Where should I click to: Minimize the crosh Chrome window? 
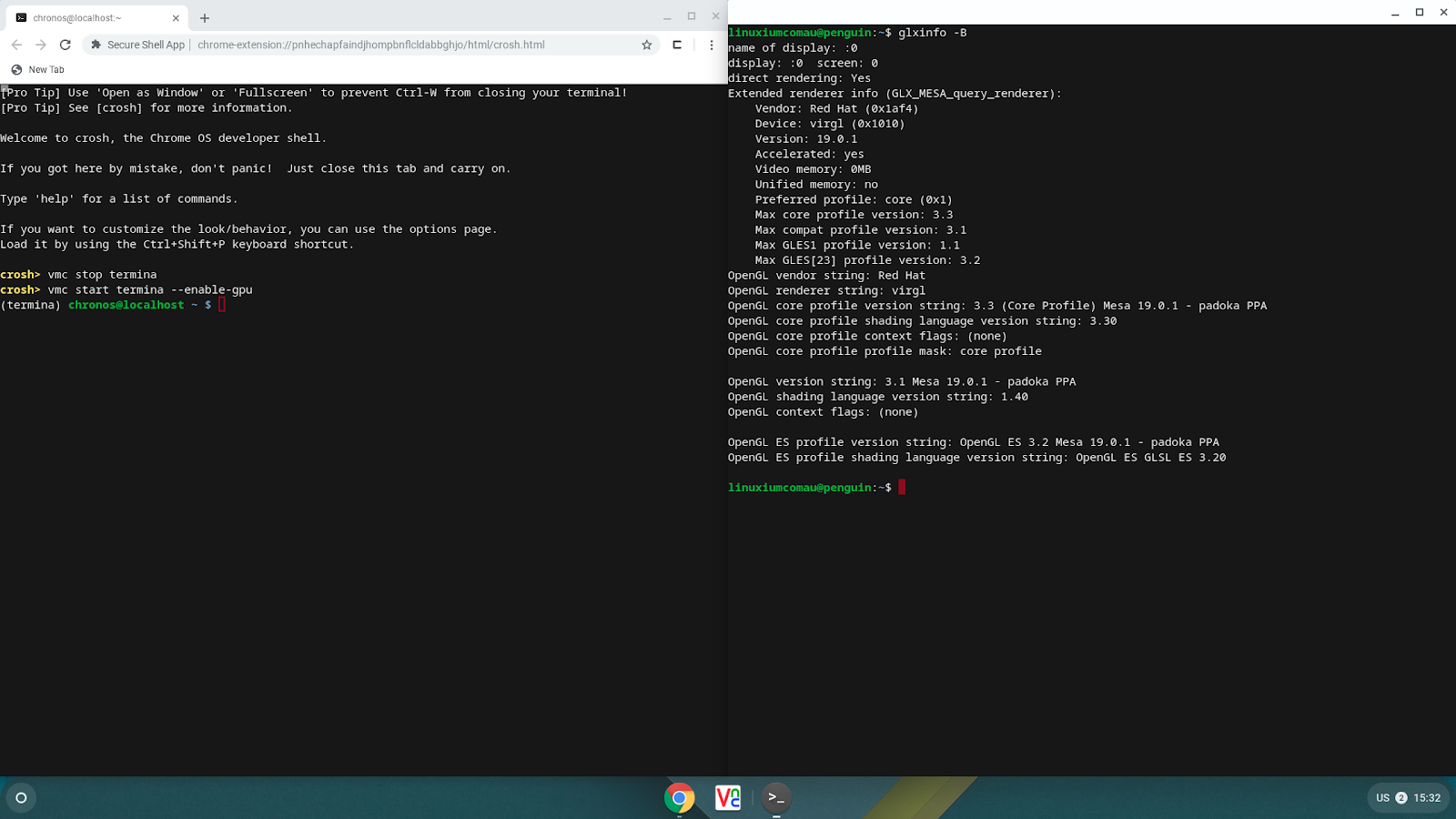[667, 16]
